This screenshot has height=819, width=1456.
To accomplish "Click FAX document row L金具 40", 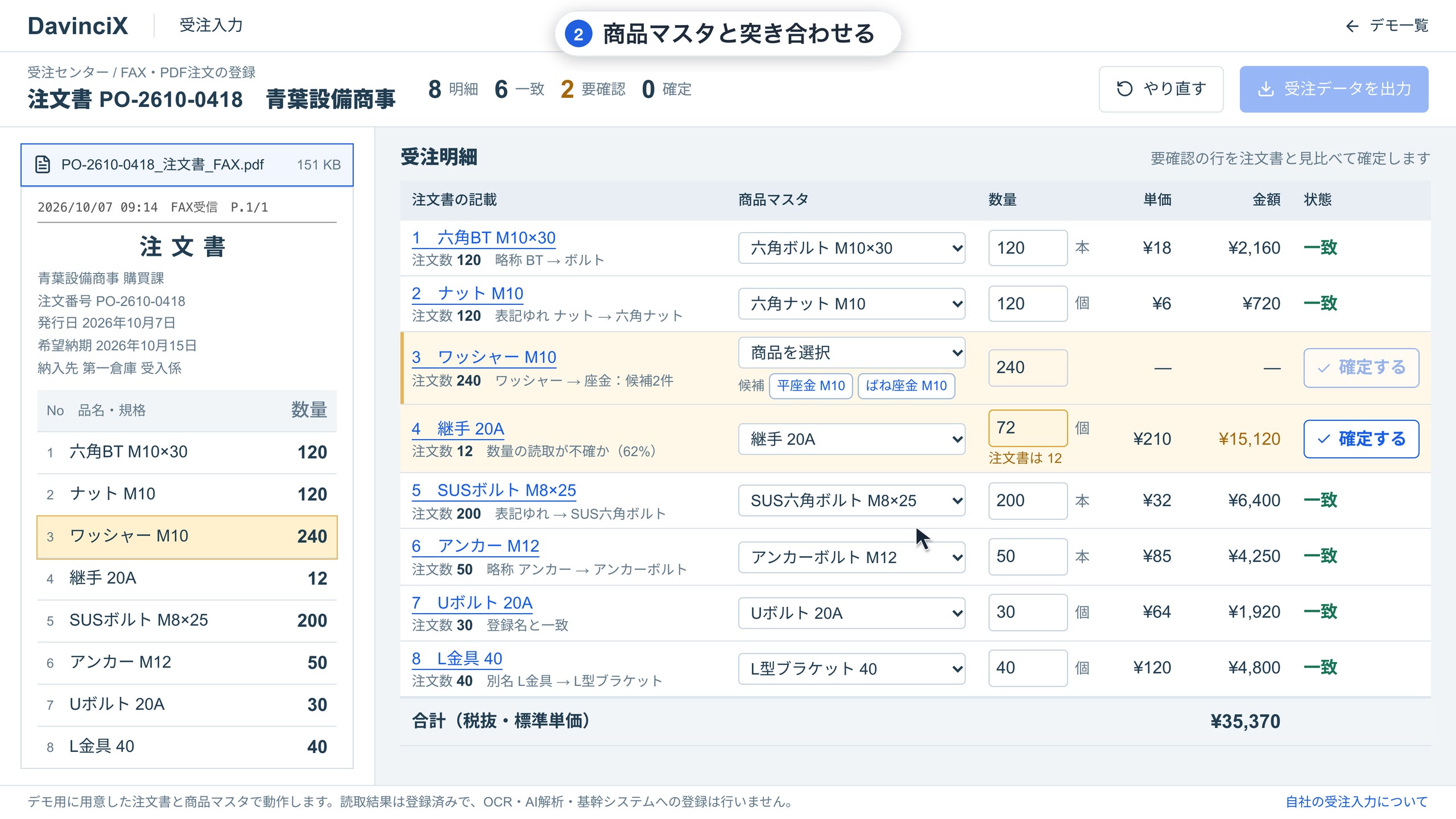I will coord(187,747).
